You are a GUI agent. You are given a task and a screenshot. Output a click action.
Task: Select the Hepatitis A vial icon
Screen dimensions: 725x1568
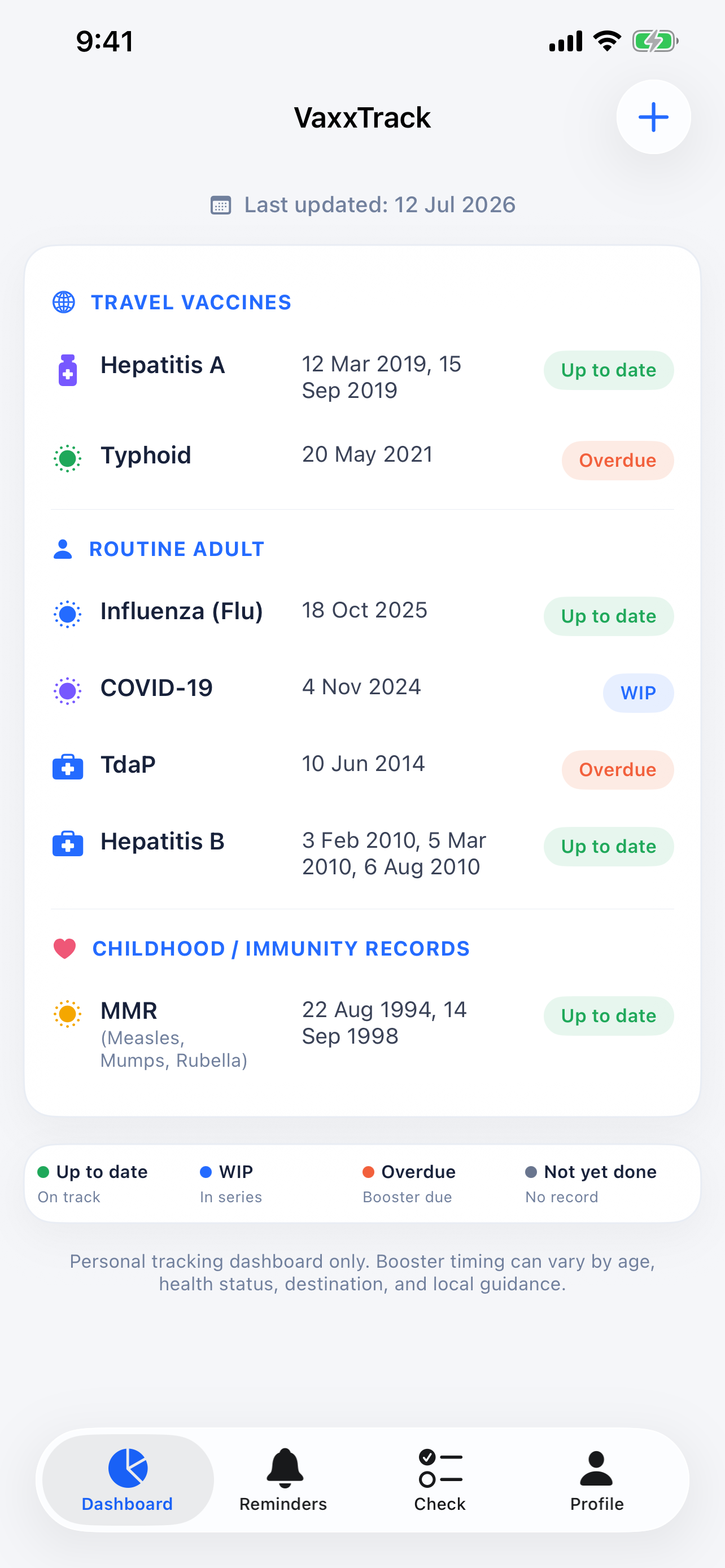[x=68, y=370]
